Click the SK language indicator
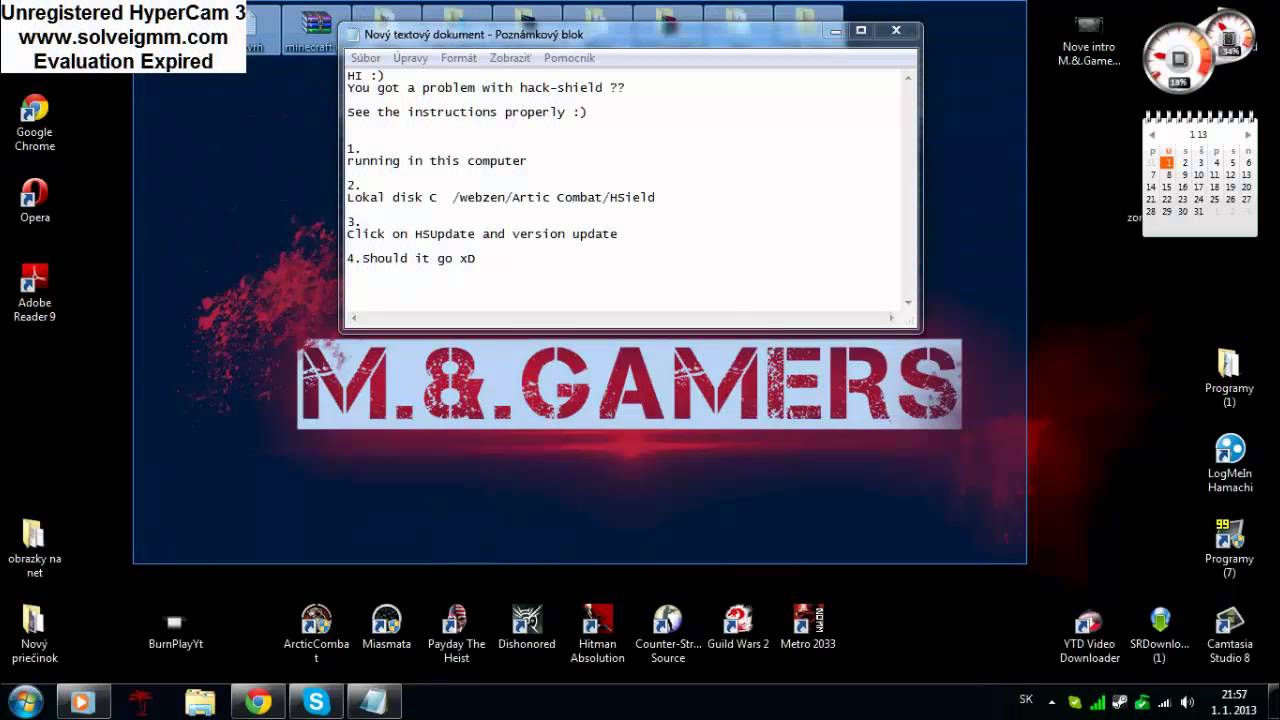The height and width of the screenshot is (720, 1280). click(1026, 699)
